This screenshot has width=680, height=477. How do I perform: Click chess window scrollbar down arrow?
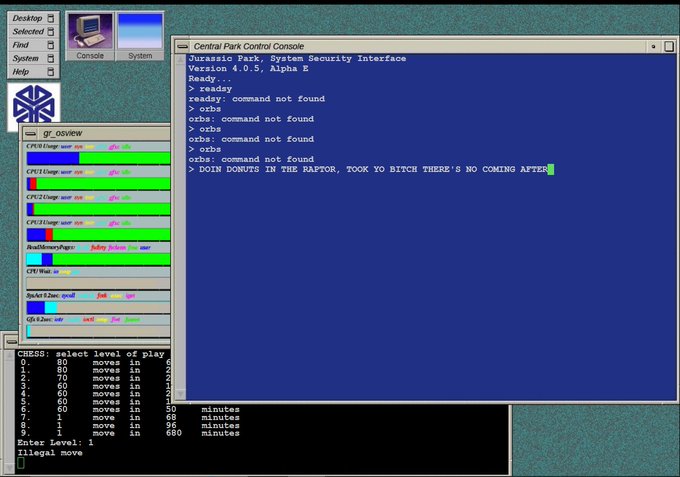(10, 467)
